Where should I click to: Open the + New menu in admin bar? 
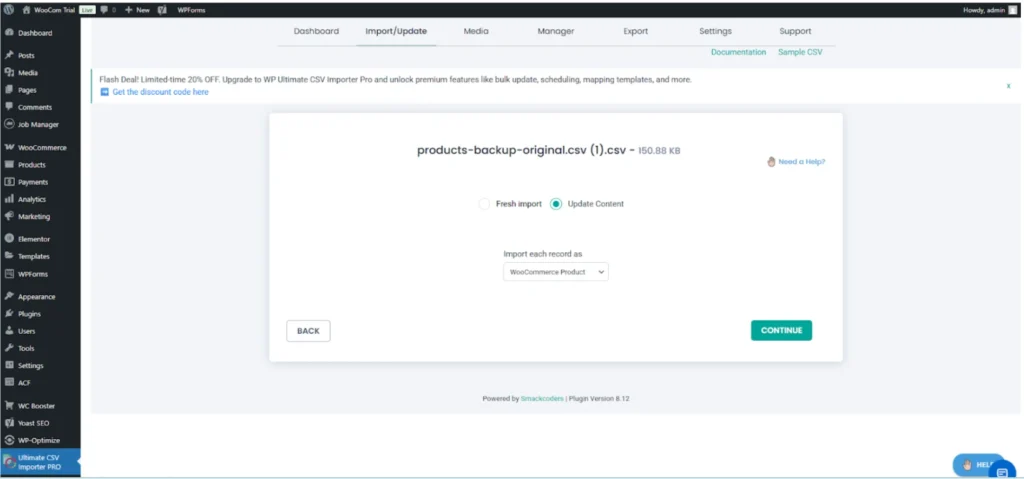(x=136, y=8)
